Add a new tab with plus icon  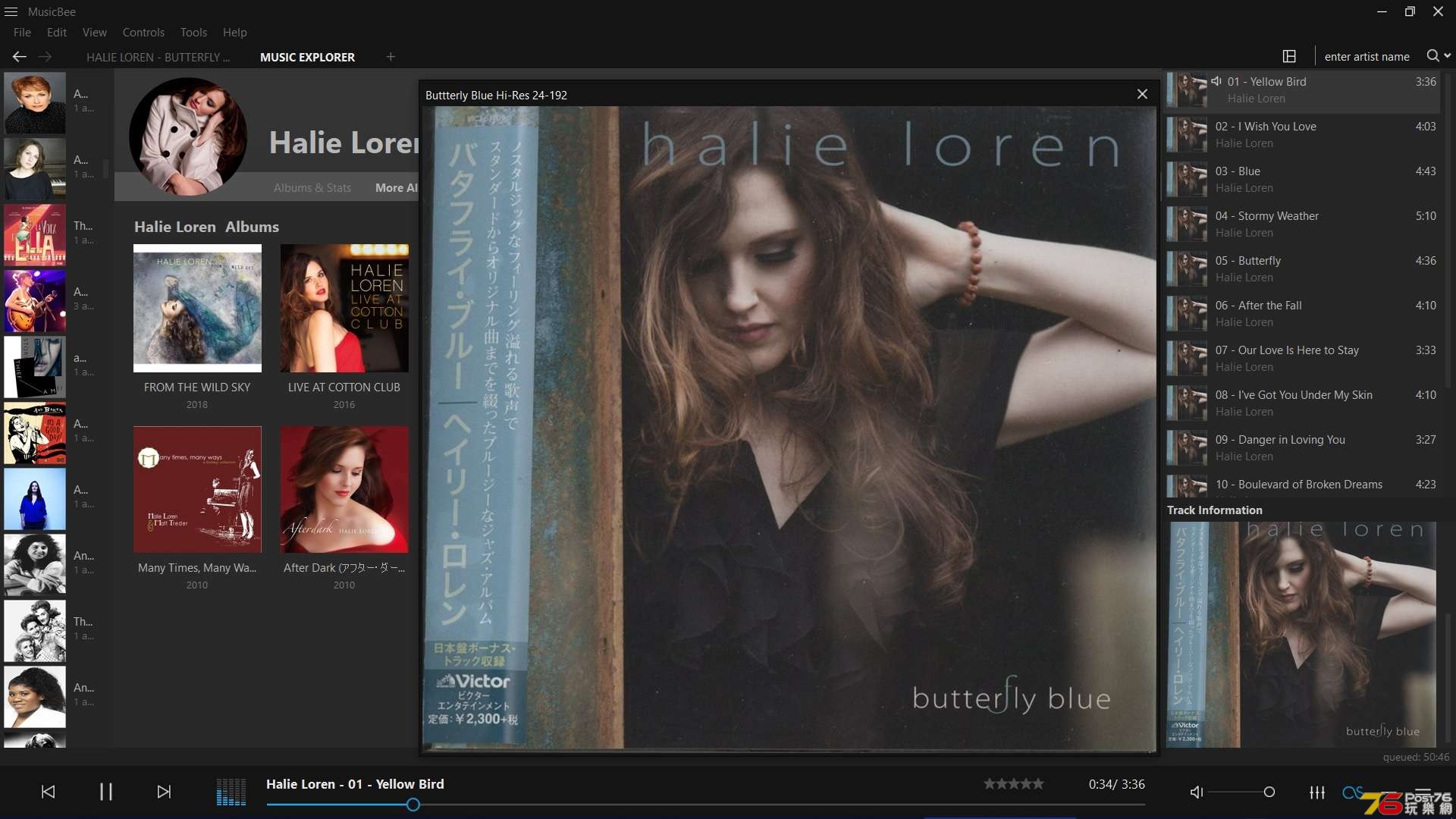click(x=391, y=57)
